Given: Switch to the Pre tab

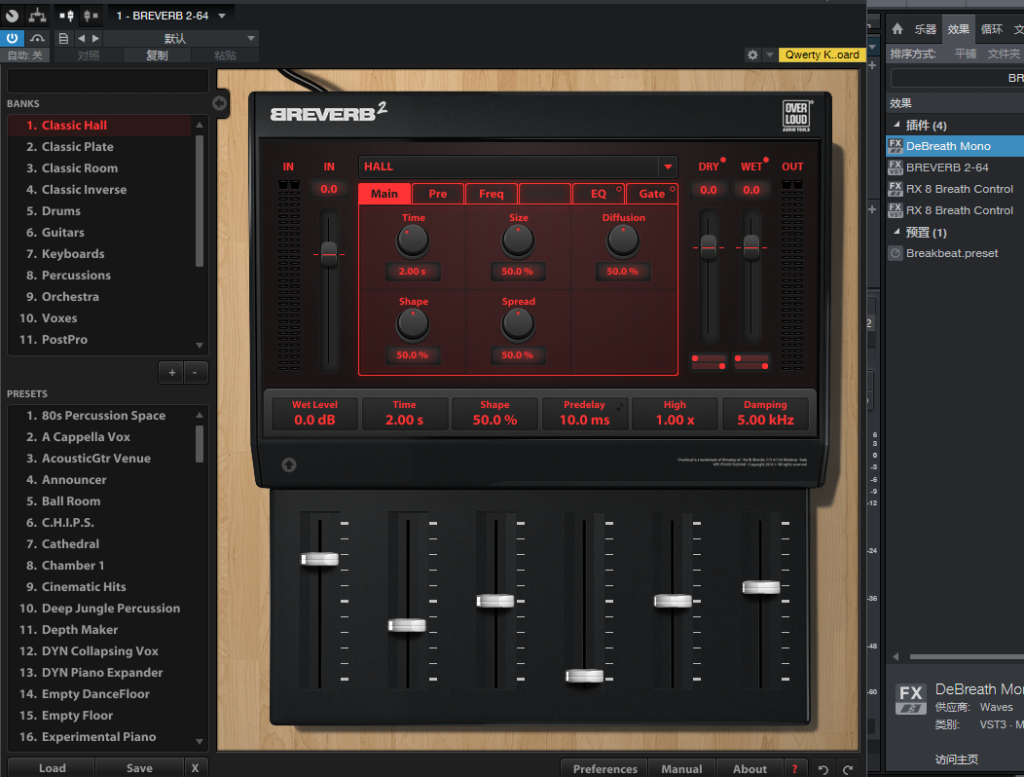Looking at the screenshot, I should tap(438, 193).
